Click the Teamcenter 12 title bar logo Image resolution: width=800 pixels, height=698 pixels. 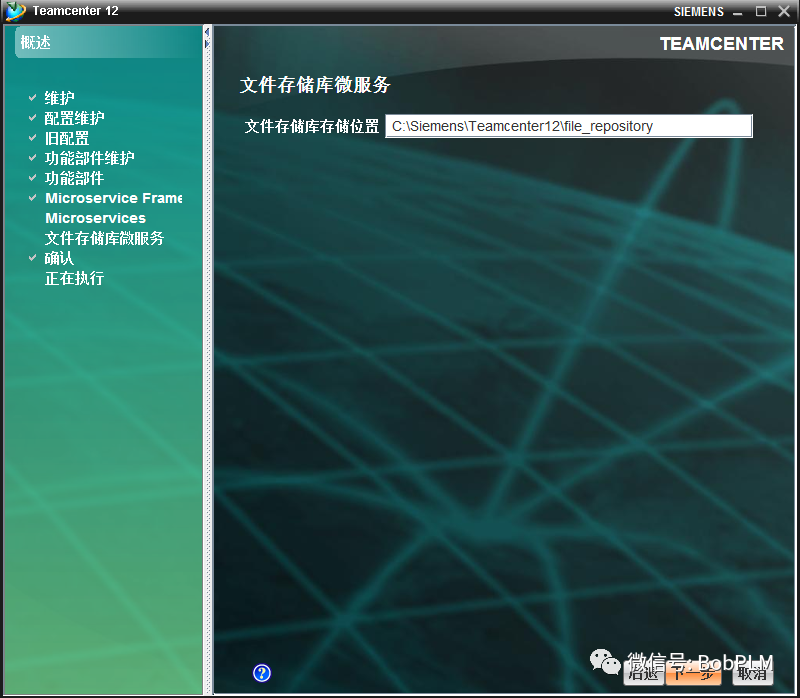coord(15,11)
